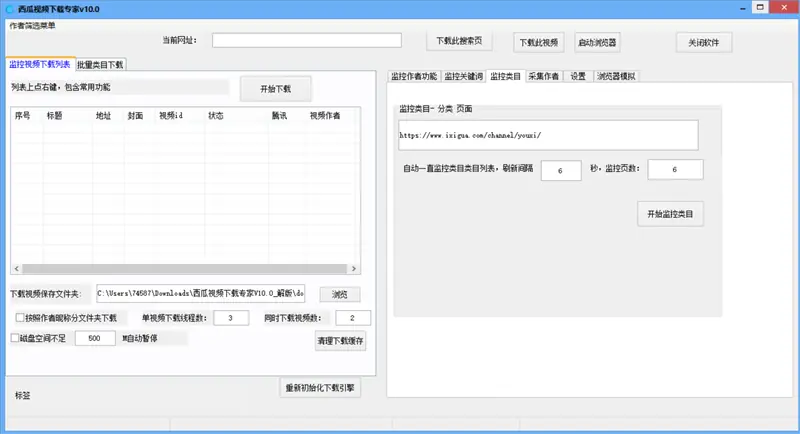This screenshot has height=434, width=800.
Task: Click the 刷新间隔 seconds field
Action: point(561,170)
